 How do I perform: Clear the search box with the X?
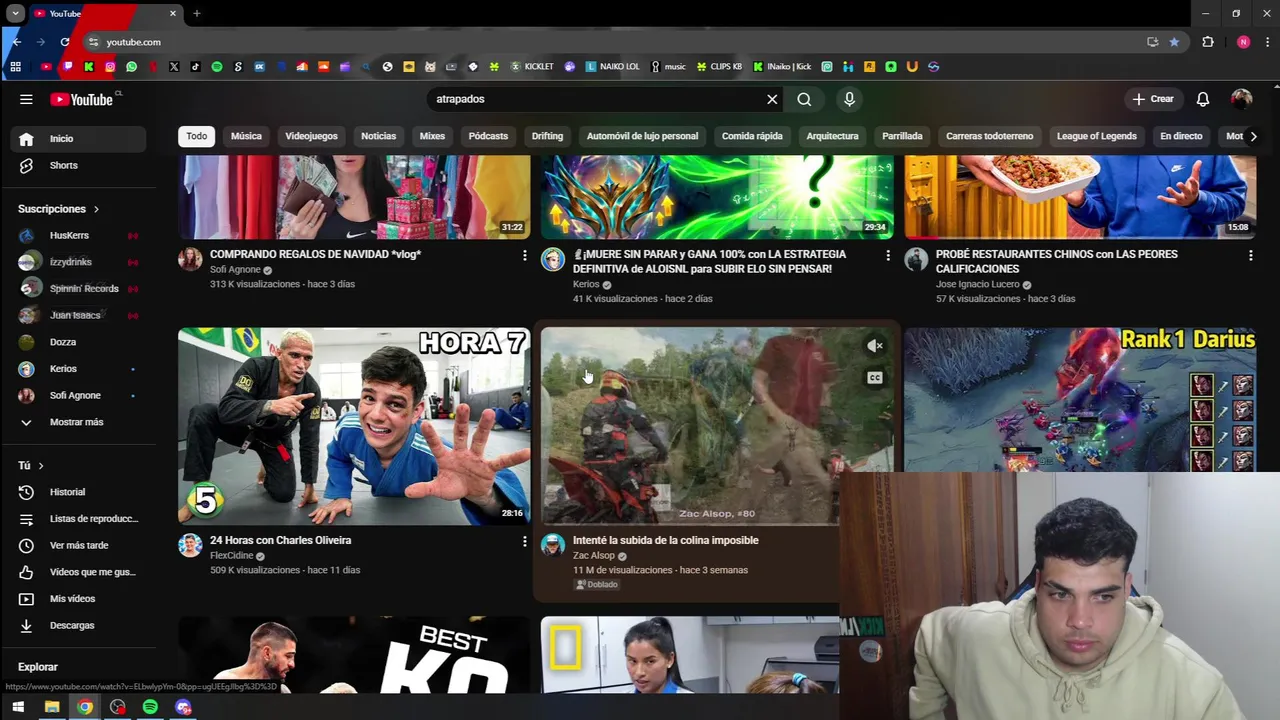pyautogui.click(x=772, y=99)
